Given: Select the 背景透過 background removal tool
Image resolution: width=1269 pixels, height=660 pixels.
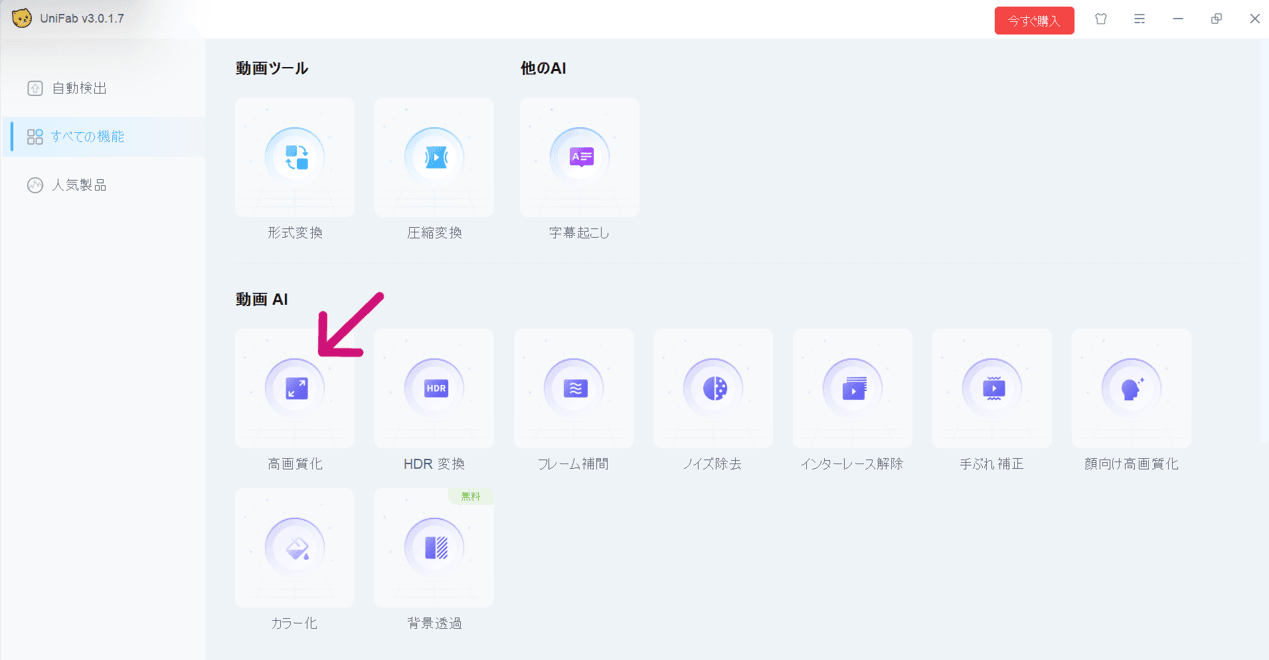Looking at the screenshot, I should (434, 547).
